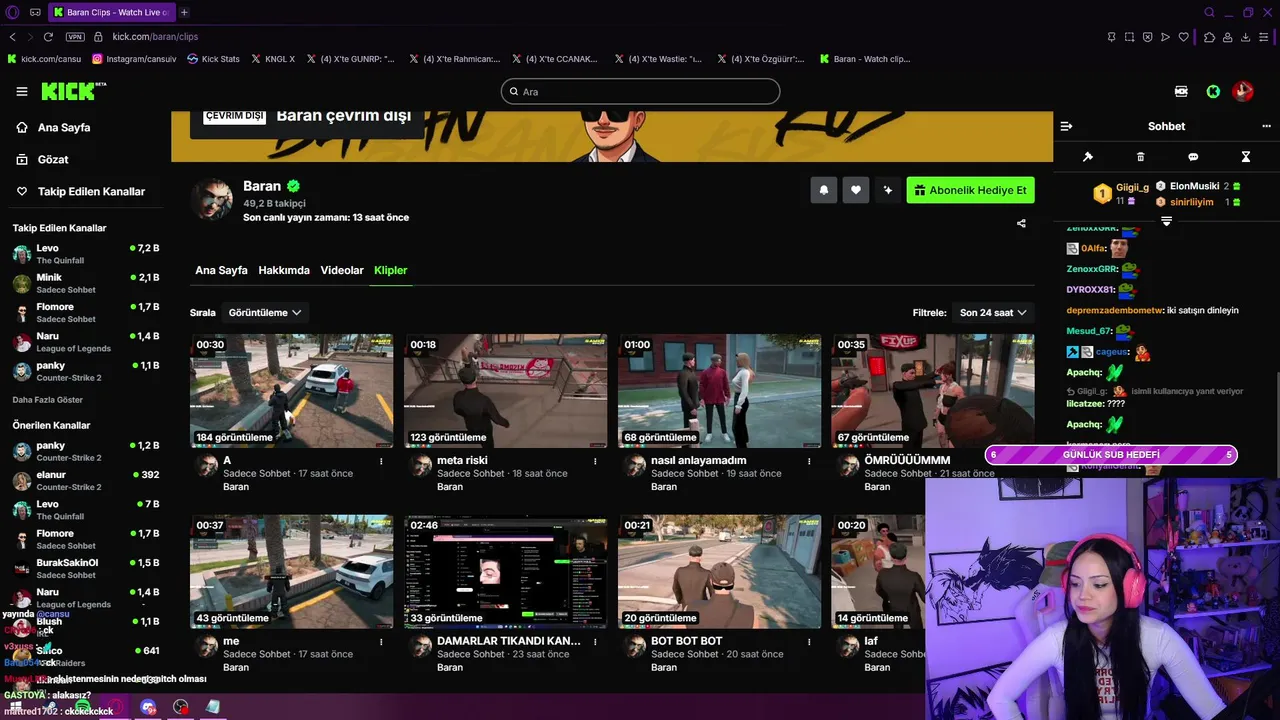Toggle the heart follow button for Baran
1280x720 pixels.
pos(856,190)
